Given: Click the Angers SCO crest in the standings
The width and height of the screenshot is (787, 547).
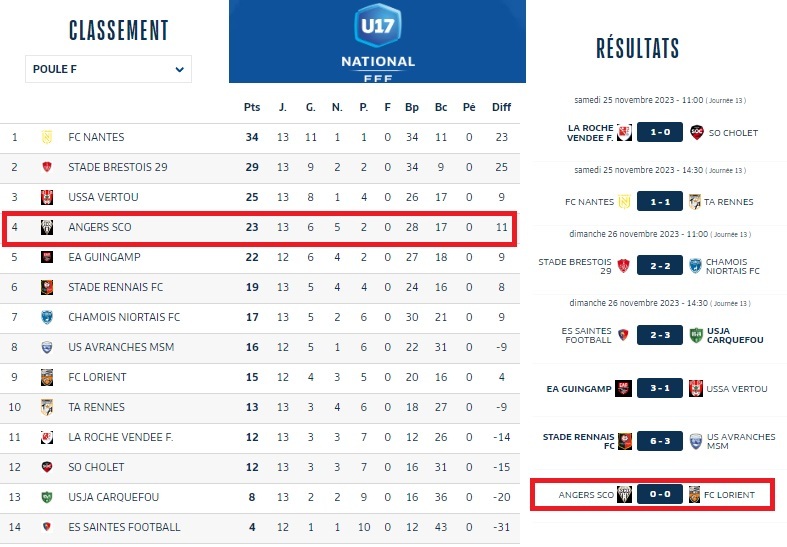Looking at the screenshot, I should 46,227.
